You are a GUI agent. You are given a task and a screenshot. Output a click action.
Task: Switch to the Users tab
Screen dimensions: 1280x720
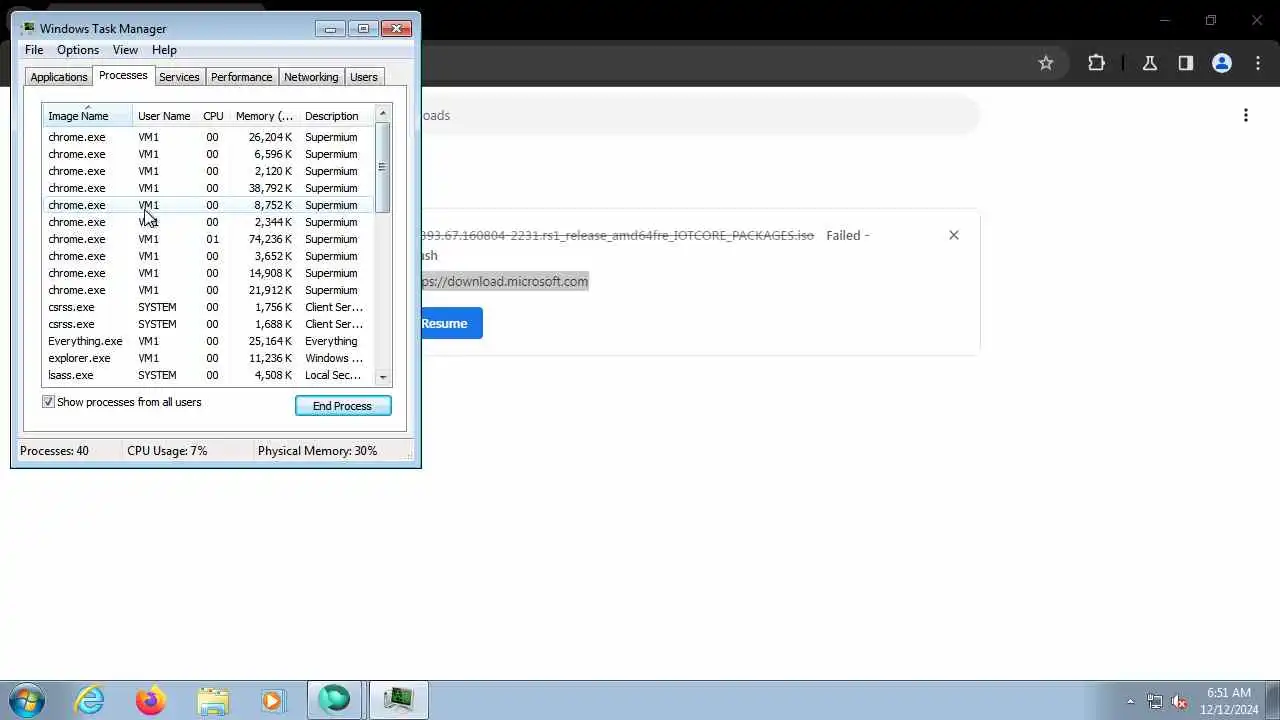point(364,77)
